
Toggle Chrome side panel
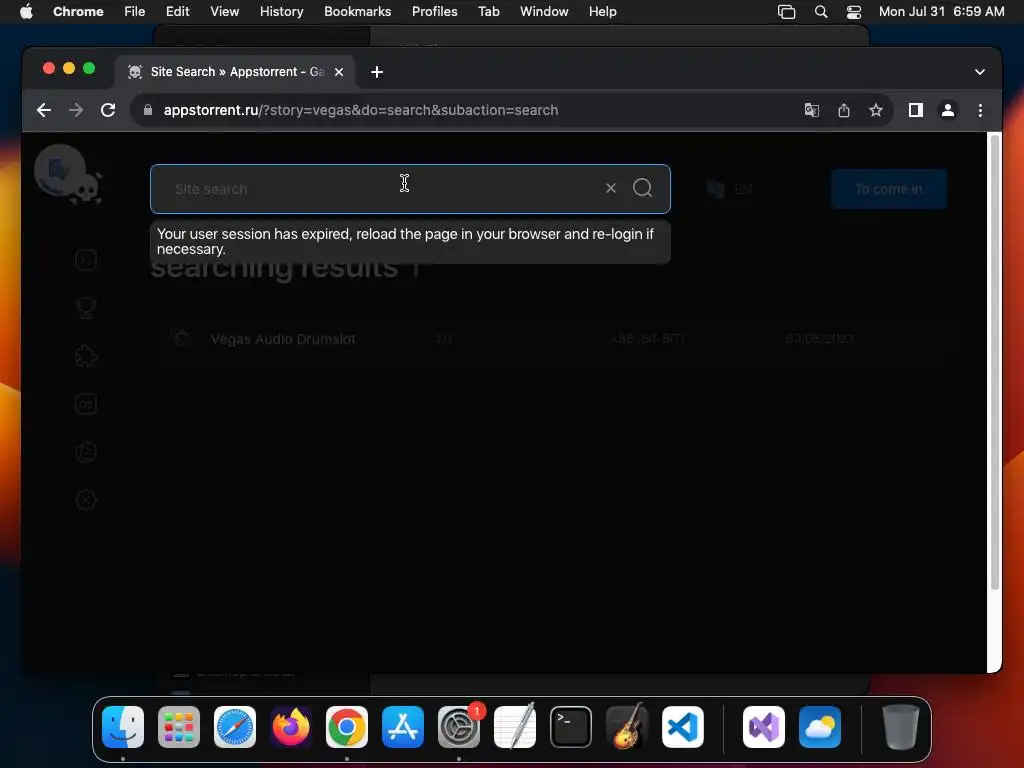tap(916, 110)
